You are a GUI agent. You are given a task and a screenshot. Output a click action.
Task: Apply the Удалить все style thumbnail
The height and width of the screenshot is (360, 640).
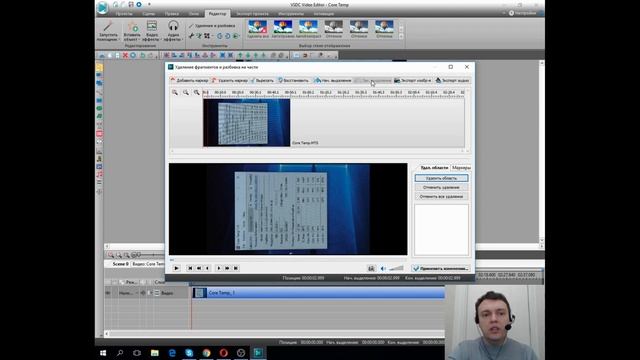pyautogui.click(x=258, y=29)
